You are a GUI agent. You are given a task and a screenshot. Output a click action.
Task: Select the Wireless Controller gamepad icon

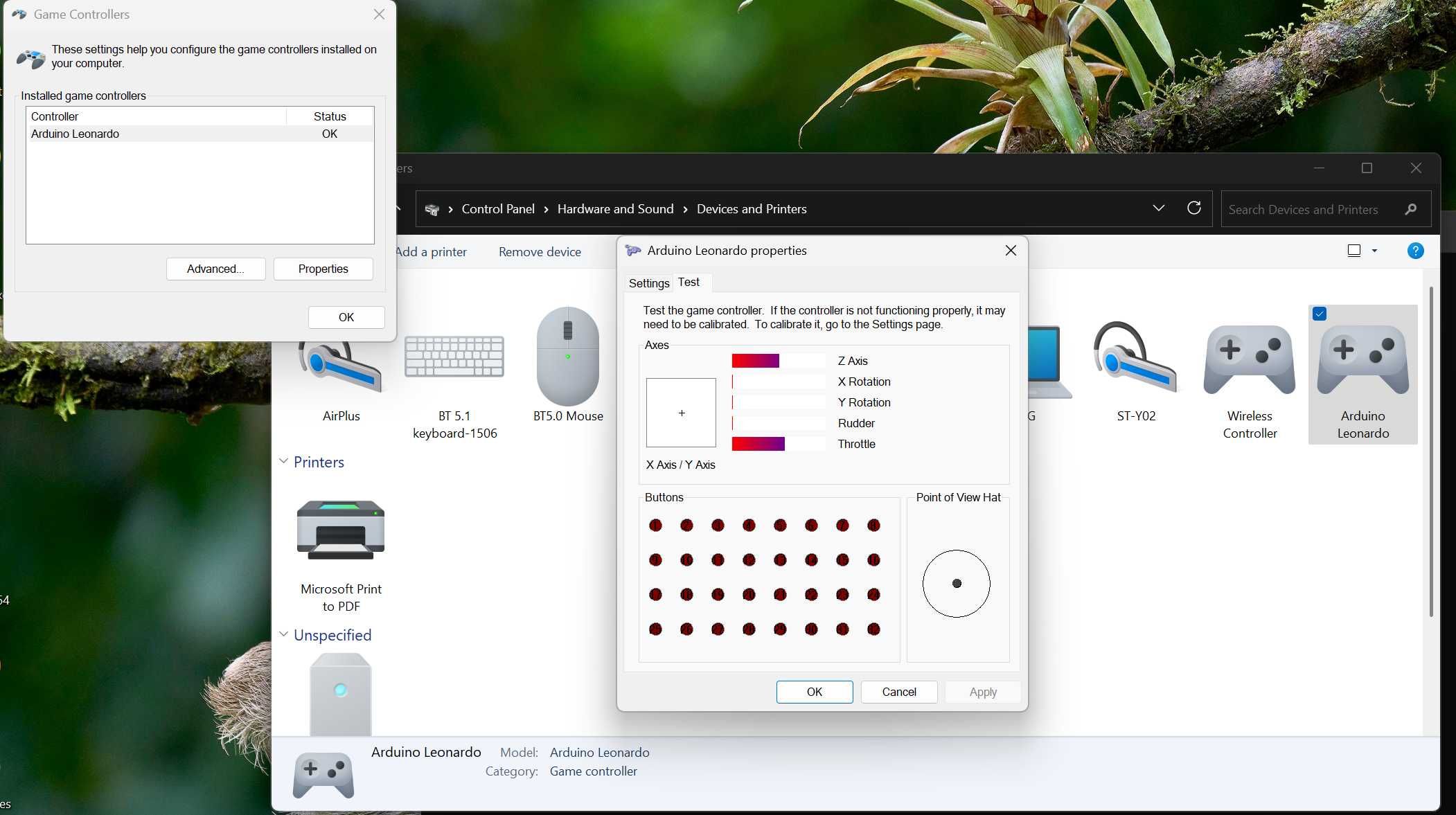[x=1250, y=359]
